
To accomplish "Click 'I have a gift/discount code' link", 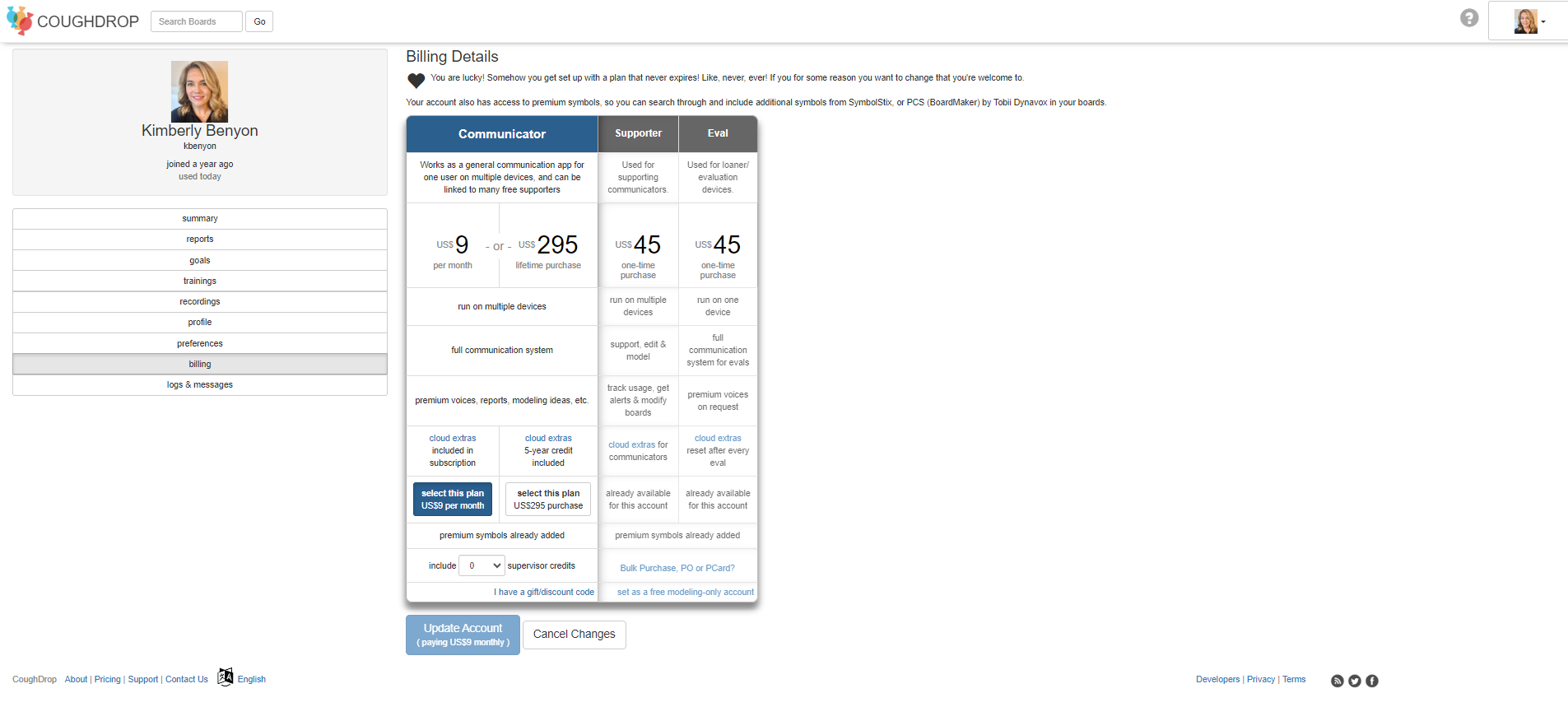I will click(x=544, y=593).
